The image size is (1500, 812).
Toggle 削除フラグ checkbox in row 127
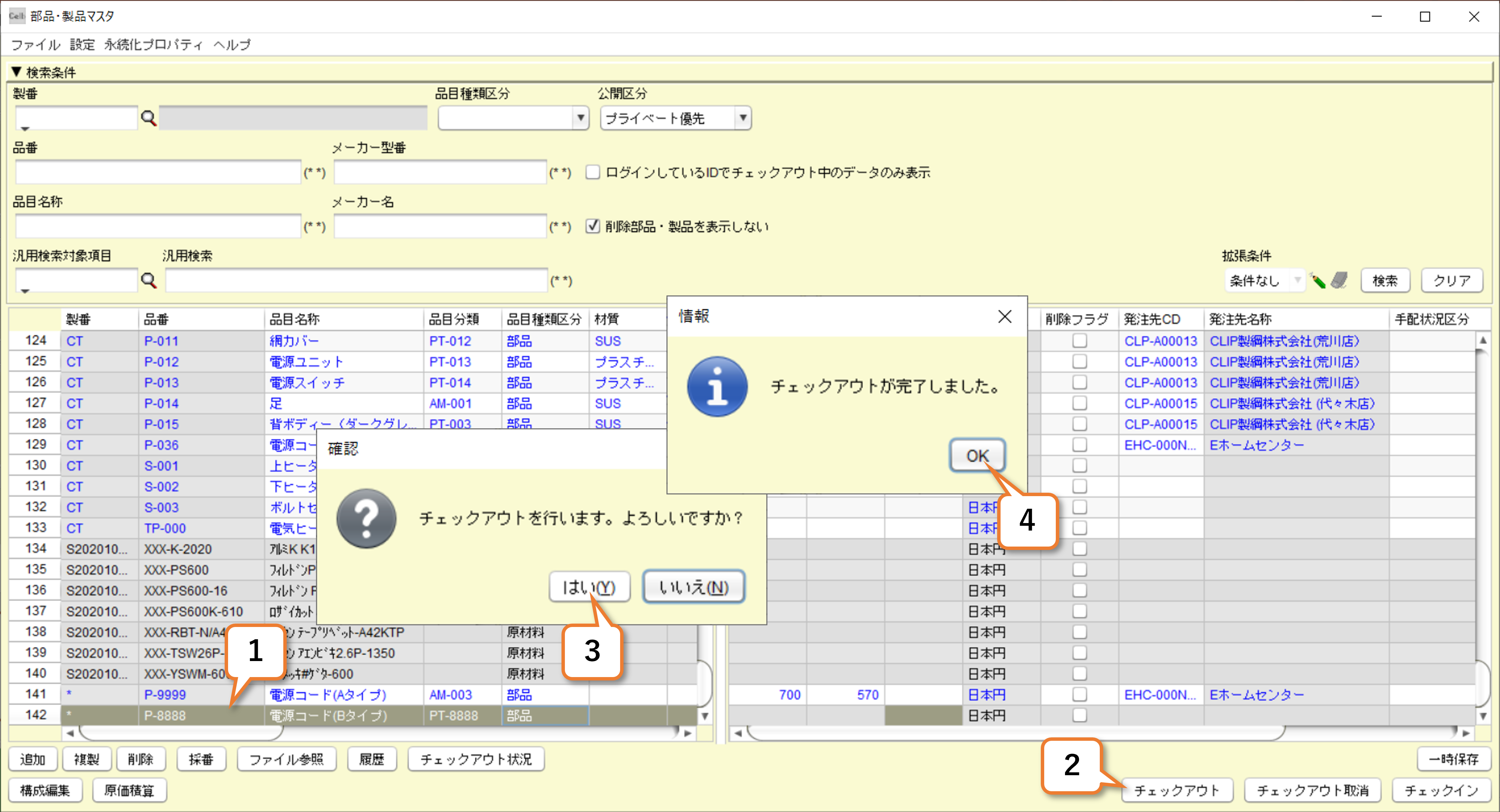pos(1080,403)
